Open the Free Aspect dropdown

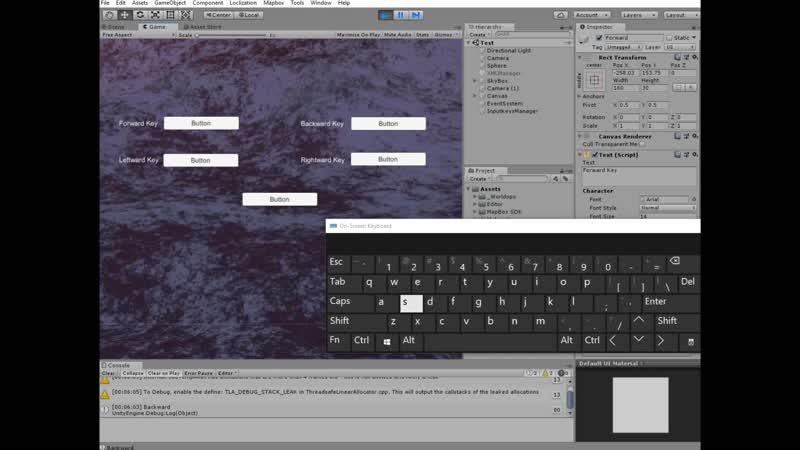(x=138, y=35)
